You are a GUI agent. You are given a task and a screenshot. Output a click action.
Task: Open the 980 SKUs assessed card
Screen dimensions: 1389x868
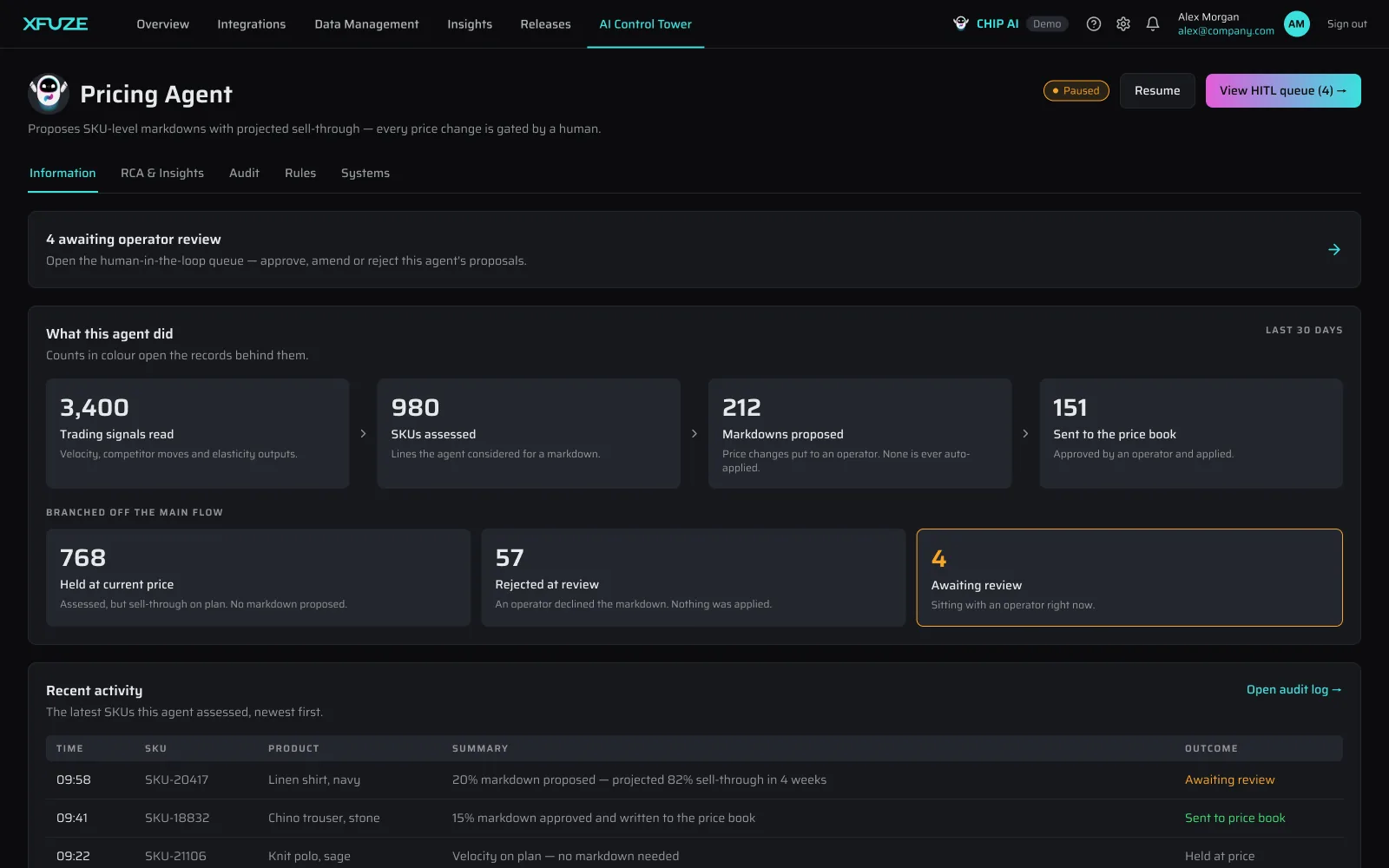click(x=529, y=433)
